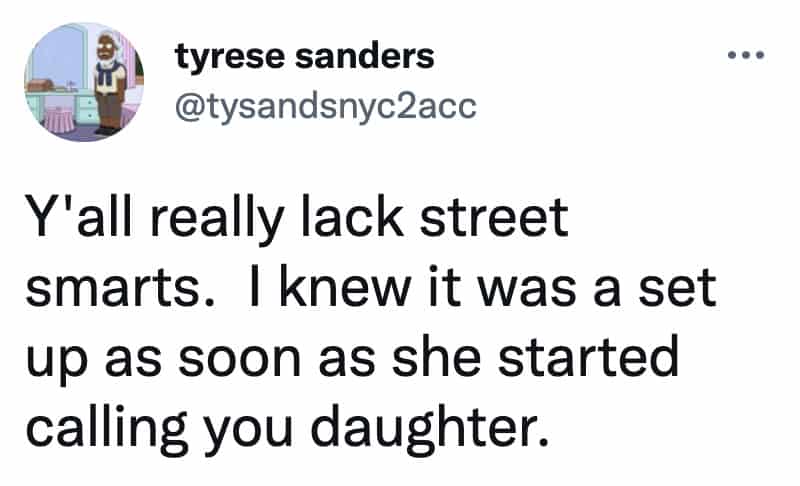Open the three-dot more options menu
This screenshot has width=800, height=486.
746,55
